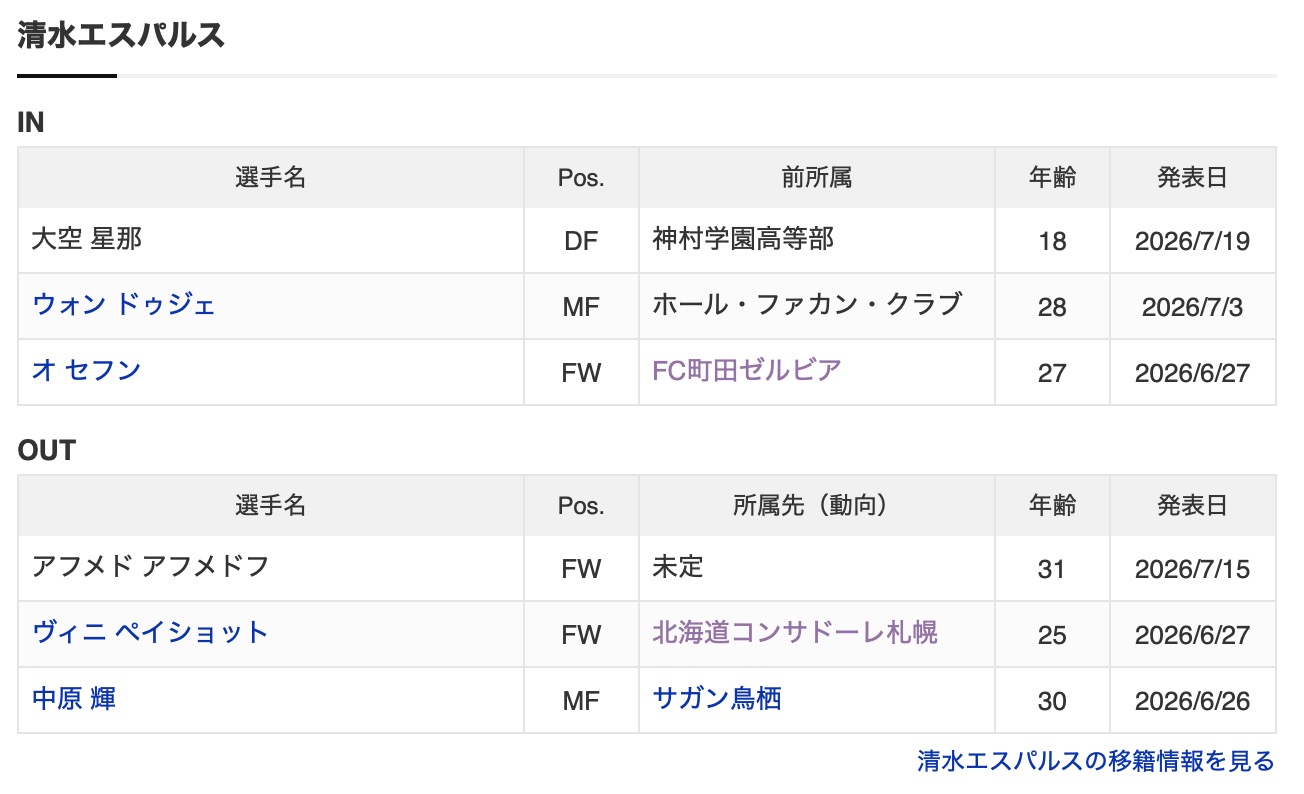The height and width of the screenshot is (794, 1304).
Task: Click the date 2026/6/26
Action: pos(1192,701)
